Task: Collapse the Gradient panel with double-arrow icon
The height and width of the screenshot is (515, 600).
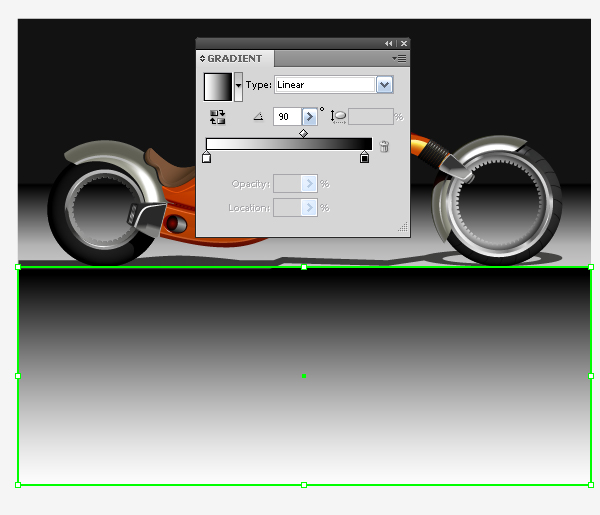Action: tap(388, 44)
